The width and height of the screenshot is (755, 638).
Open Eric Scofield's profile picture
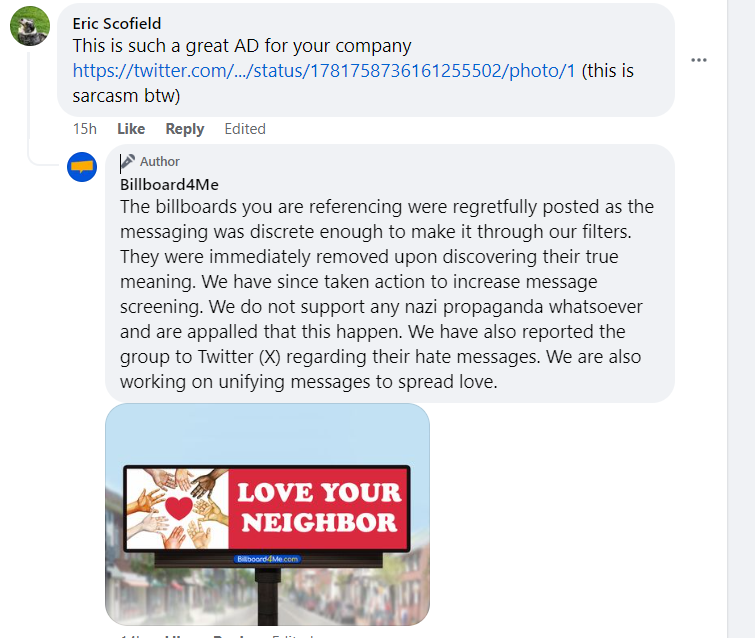[30, 26]
